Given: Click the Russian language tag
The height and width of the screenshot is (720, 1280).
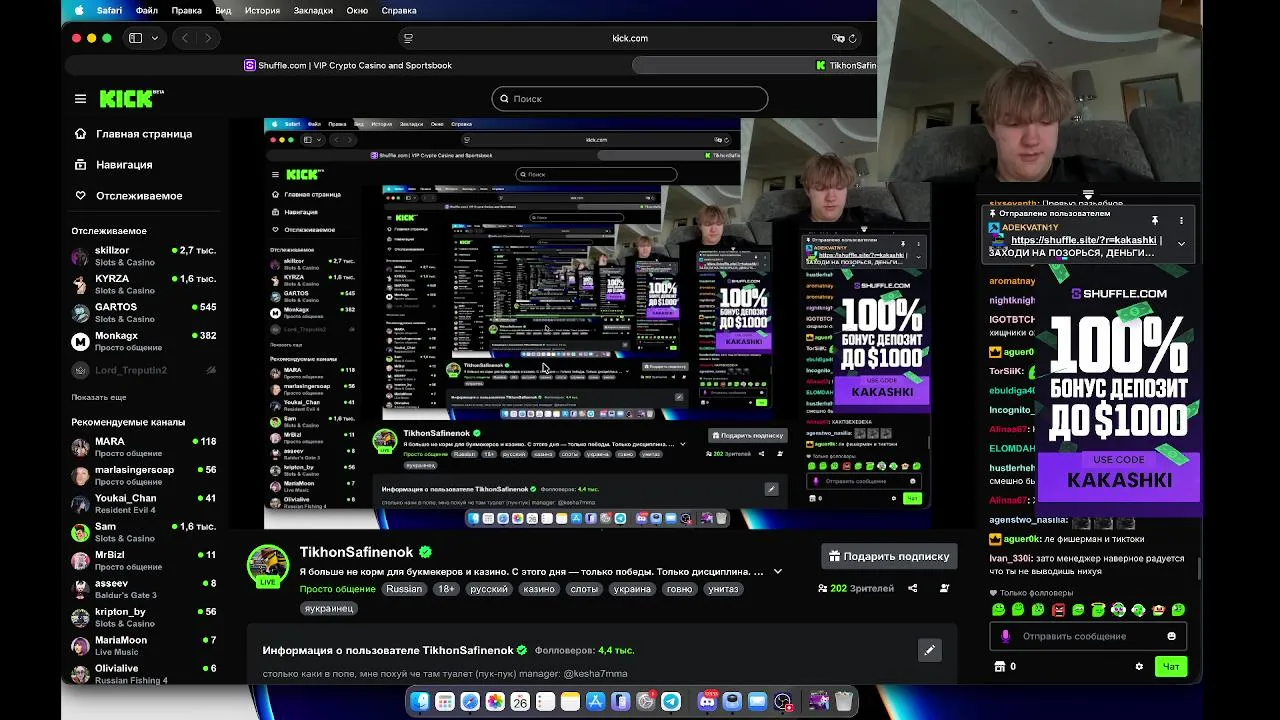Looking at the screenshot, I should pos(404,589).
